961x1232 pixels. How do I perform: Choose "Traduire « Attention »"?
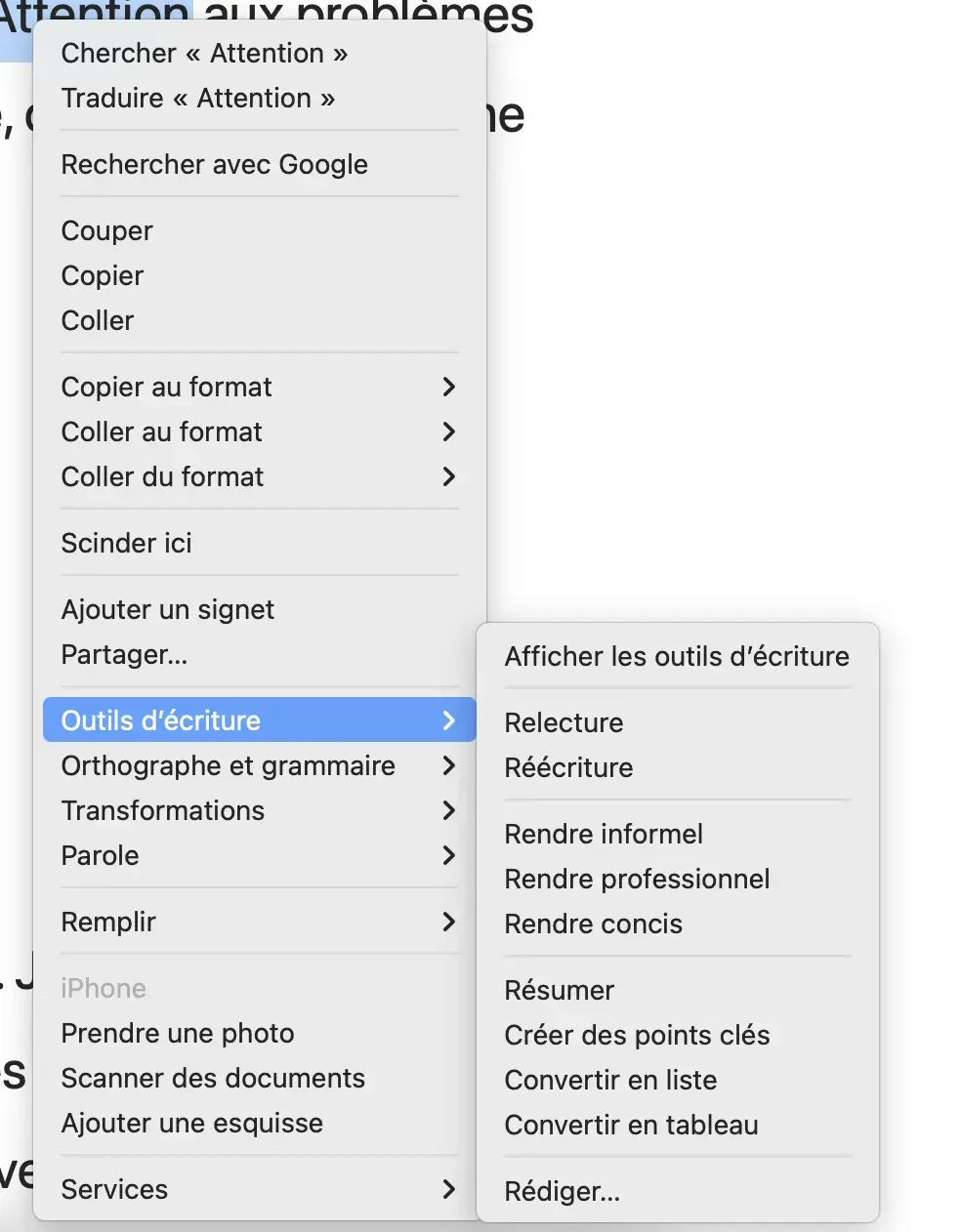coord(198,98)
